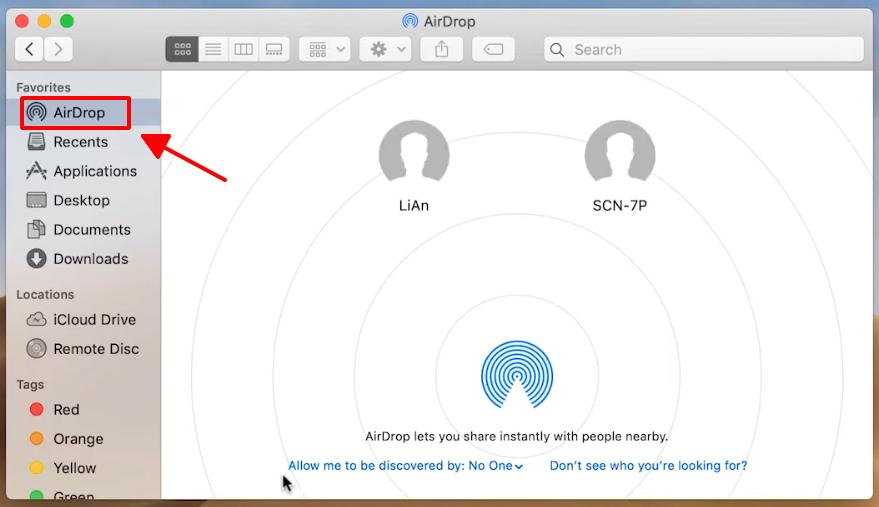The width and height of the screenshot is (879, 507).
Task: Click the green full-screen window button
Action: [x=67, y=21]
